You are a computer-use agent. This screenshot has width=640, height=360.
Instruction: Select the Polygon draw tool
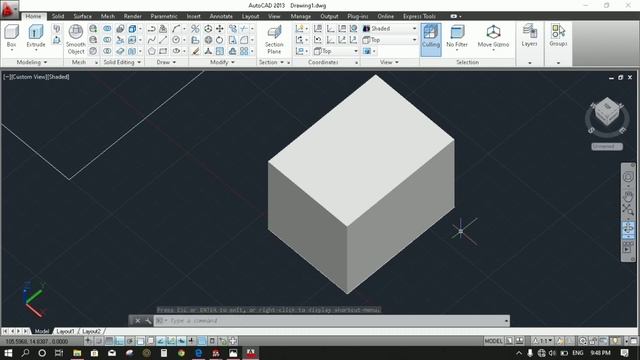coord(151,51)
